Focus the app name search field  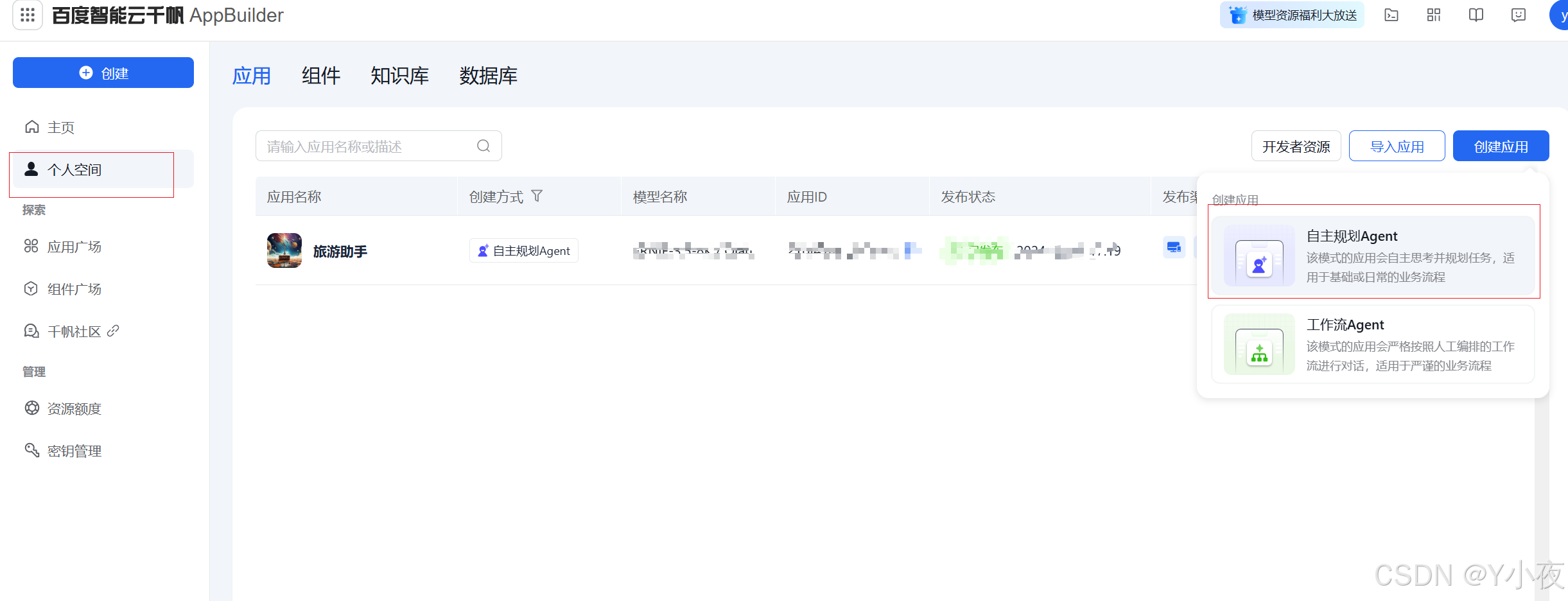(x=379, y=146)
